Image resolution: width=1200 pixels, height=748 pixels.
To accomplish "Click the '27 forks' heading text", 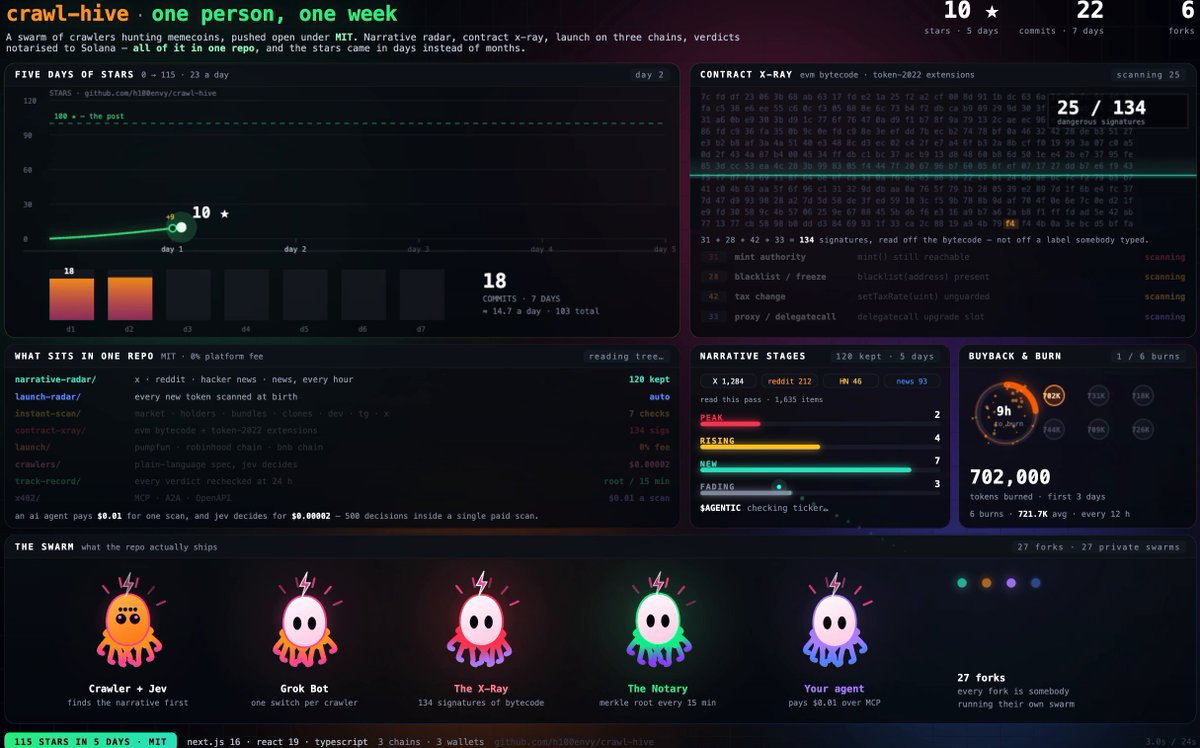I will pos(979,677).
